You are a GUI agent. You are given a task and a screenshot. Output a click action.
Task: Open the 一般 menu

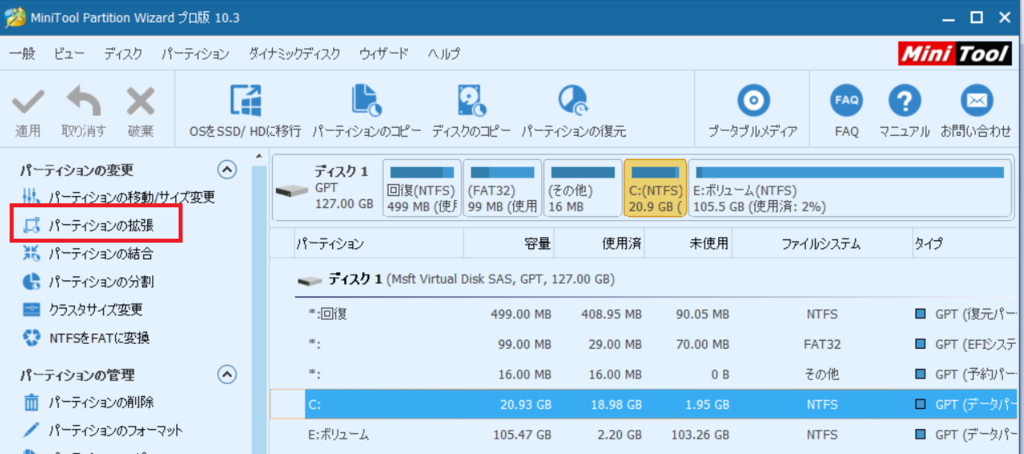click(22, 54)
